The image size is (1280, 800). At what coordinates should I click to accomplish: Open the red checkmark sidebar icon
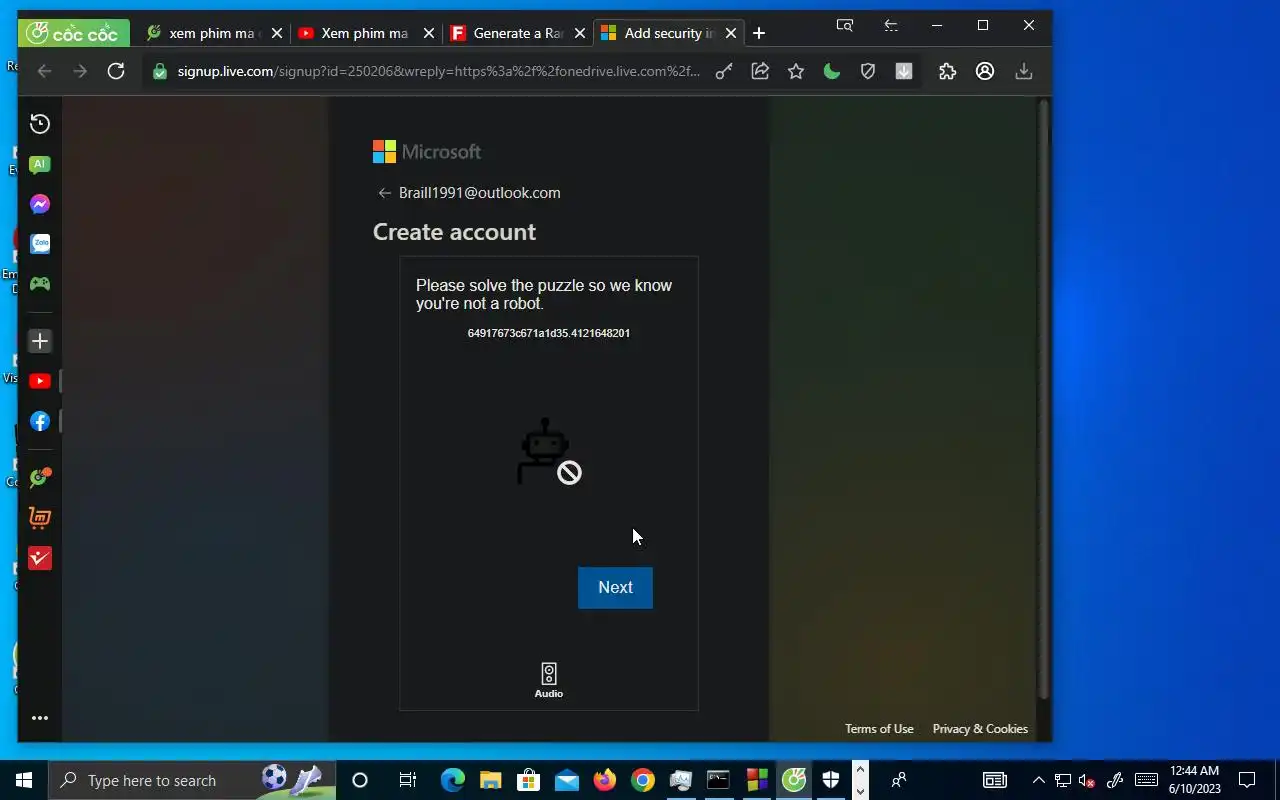tap(40, 558)
